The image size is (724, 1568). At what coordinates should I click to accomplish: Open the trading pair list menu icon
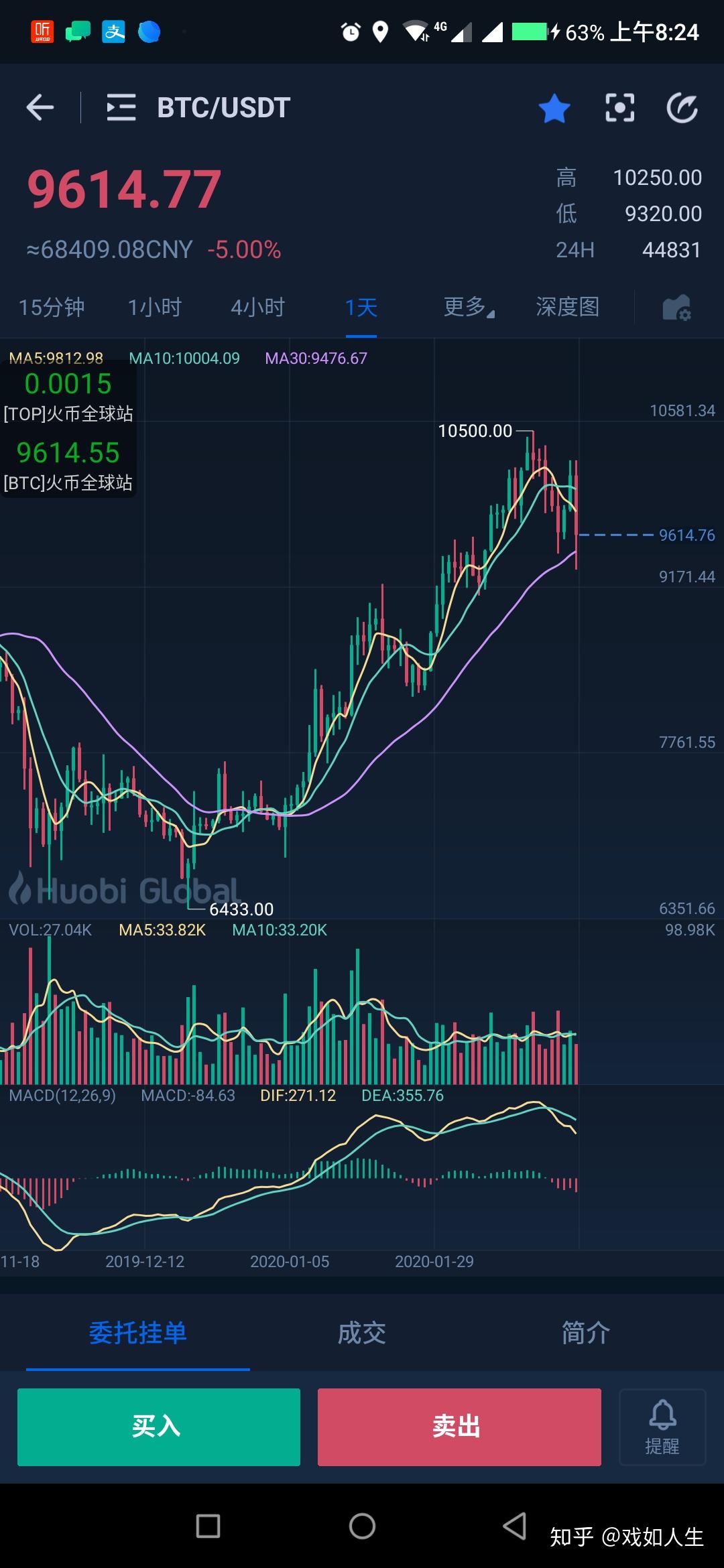[x=121, y=107]
